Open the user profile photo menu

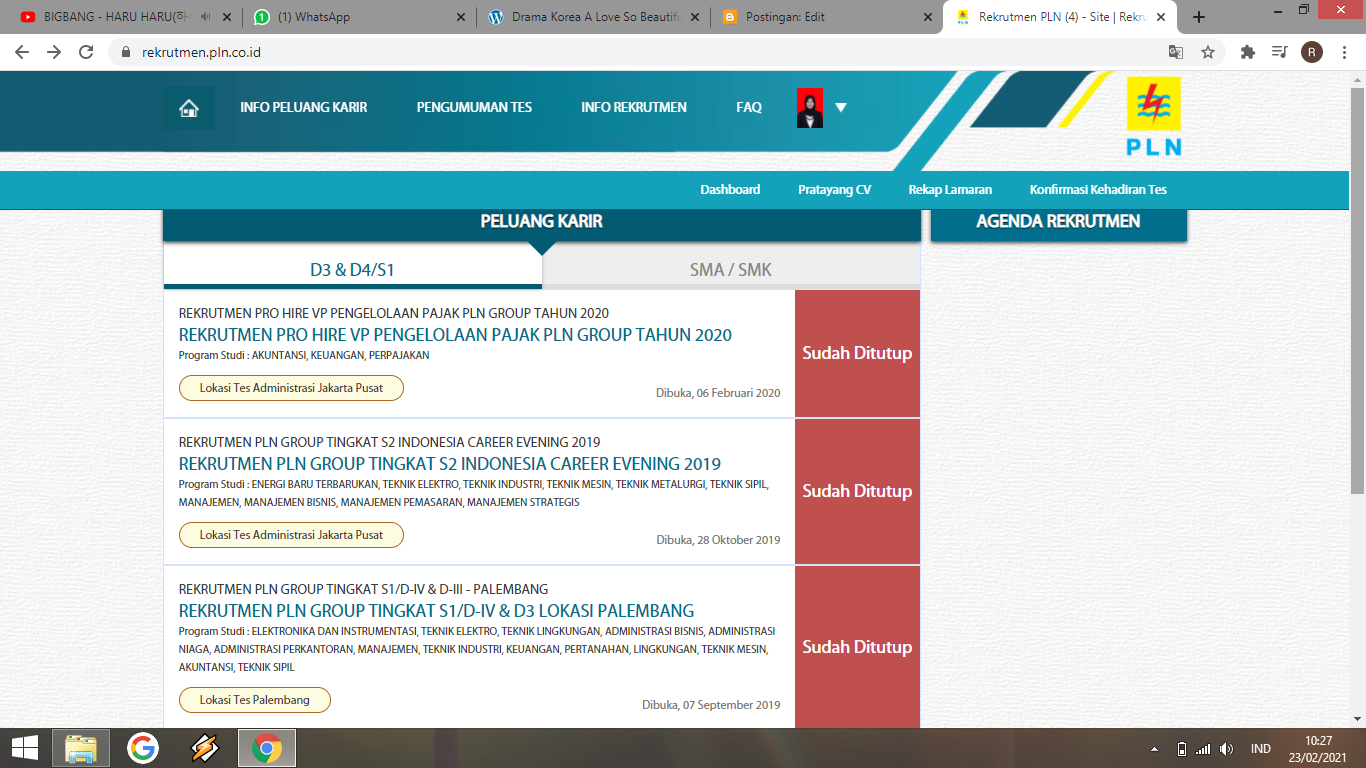tap(810, 108)
